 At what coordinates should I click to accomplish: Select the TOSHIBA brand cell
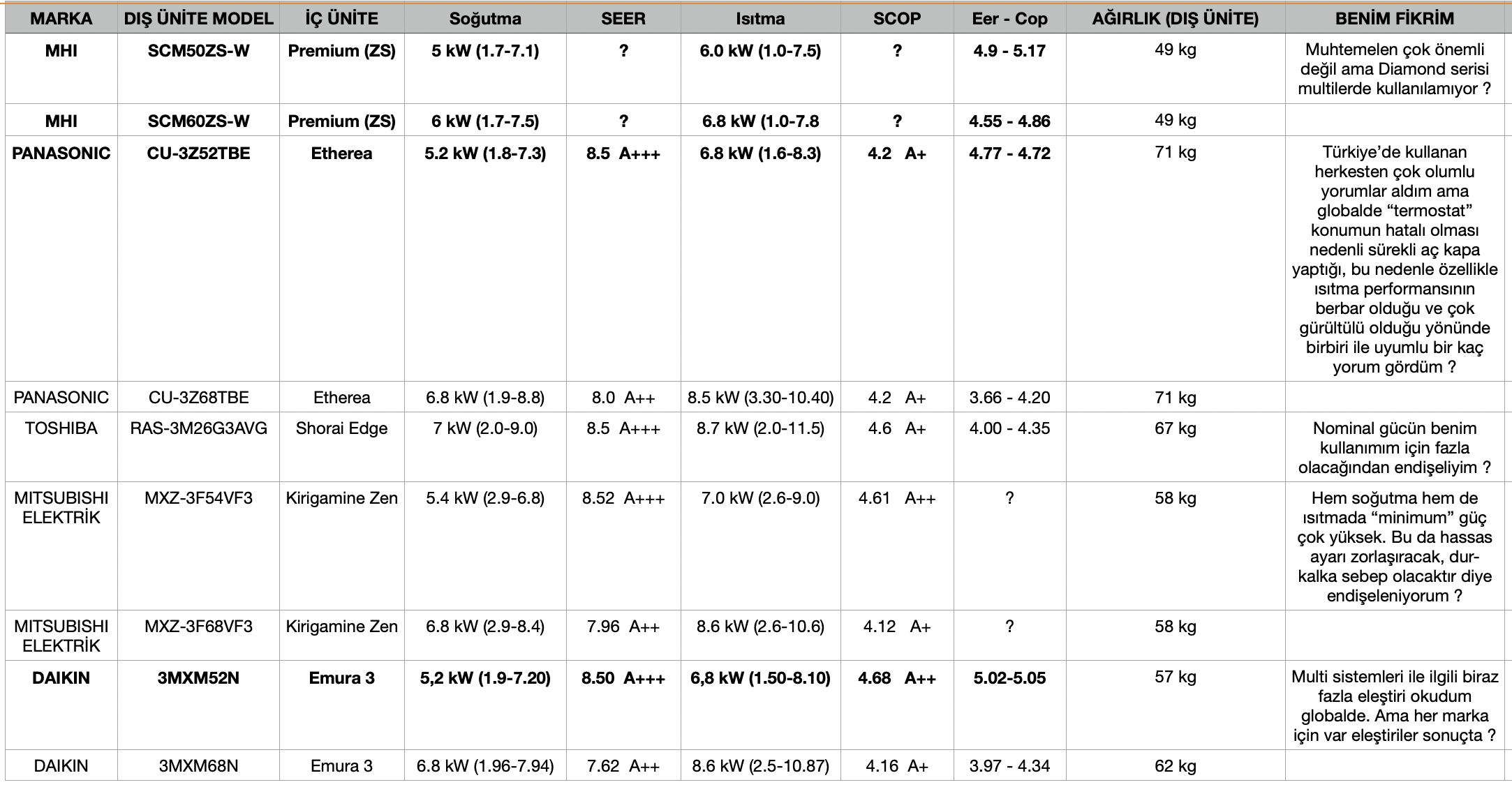pos(61,428)
